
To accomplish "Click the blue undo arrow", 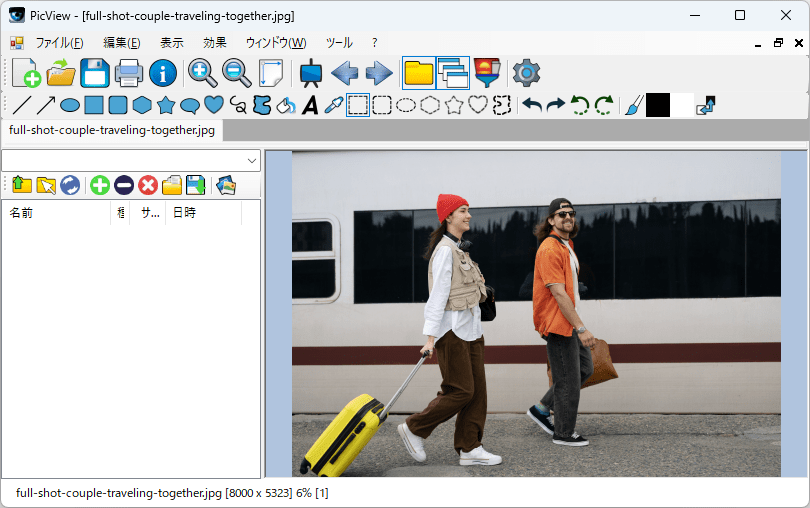I will [532, 105].
